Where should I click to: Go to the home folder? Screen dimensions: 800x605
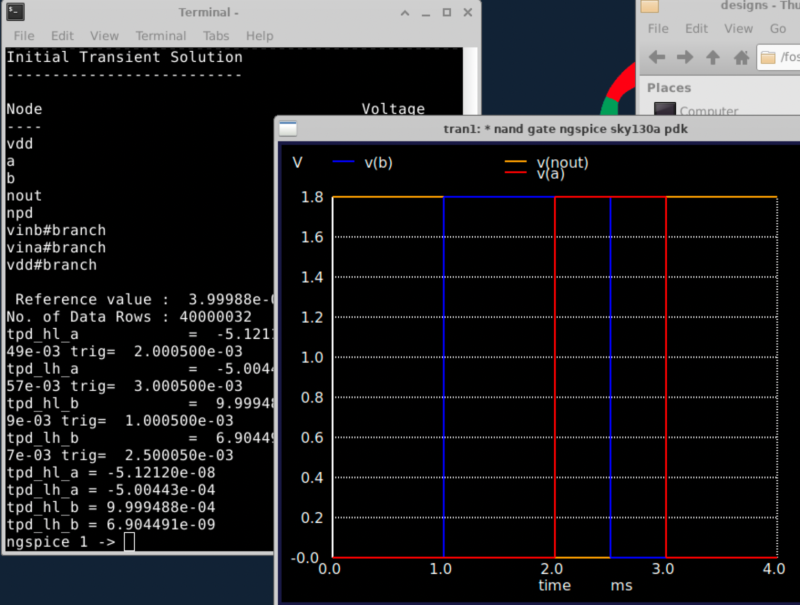click(x=741, y=57)
